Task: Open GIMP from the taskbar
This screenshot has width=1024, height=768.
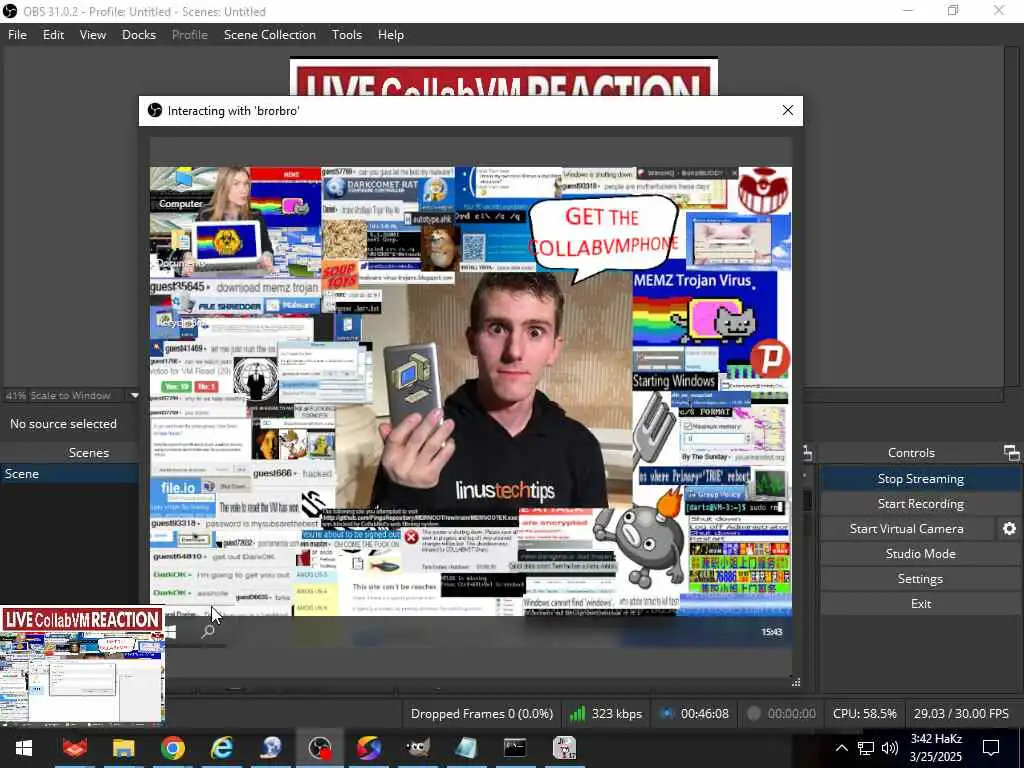Action: tap(417, 748)
